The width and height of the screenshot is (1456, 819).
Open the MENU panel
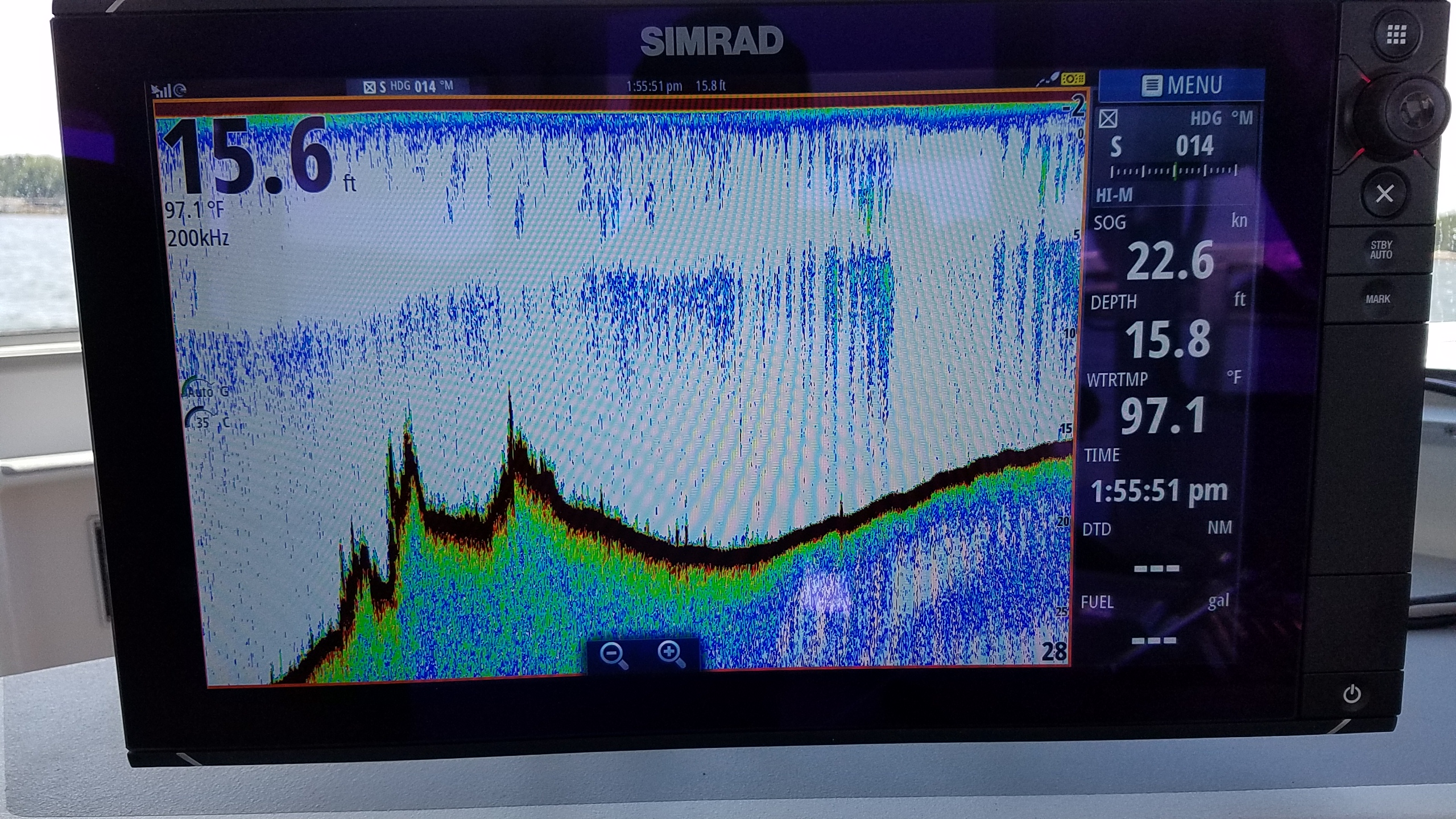pos(1182,86)
